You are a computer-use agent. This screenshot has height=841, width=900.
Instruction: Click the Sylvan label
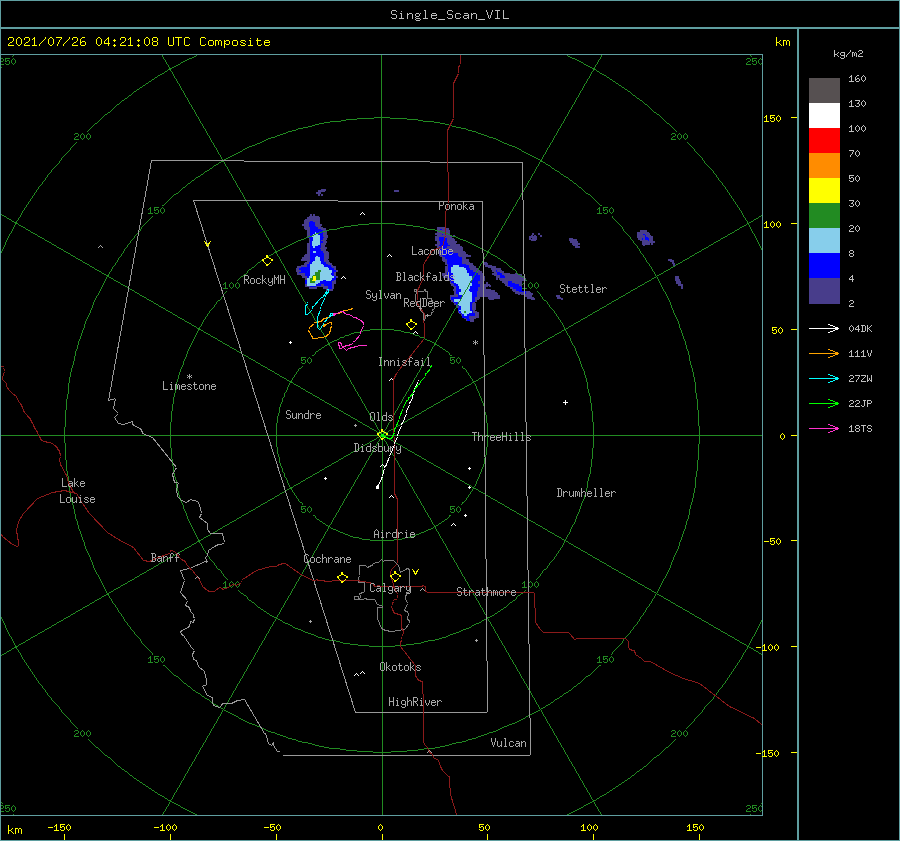pyautogui.click(x=383, y=295)
